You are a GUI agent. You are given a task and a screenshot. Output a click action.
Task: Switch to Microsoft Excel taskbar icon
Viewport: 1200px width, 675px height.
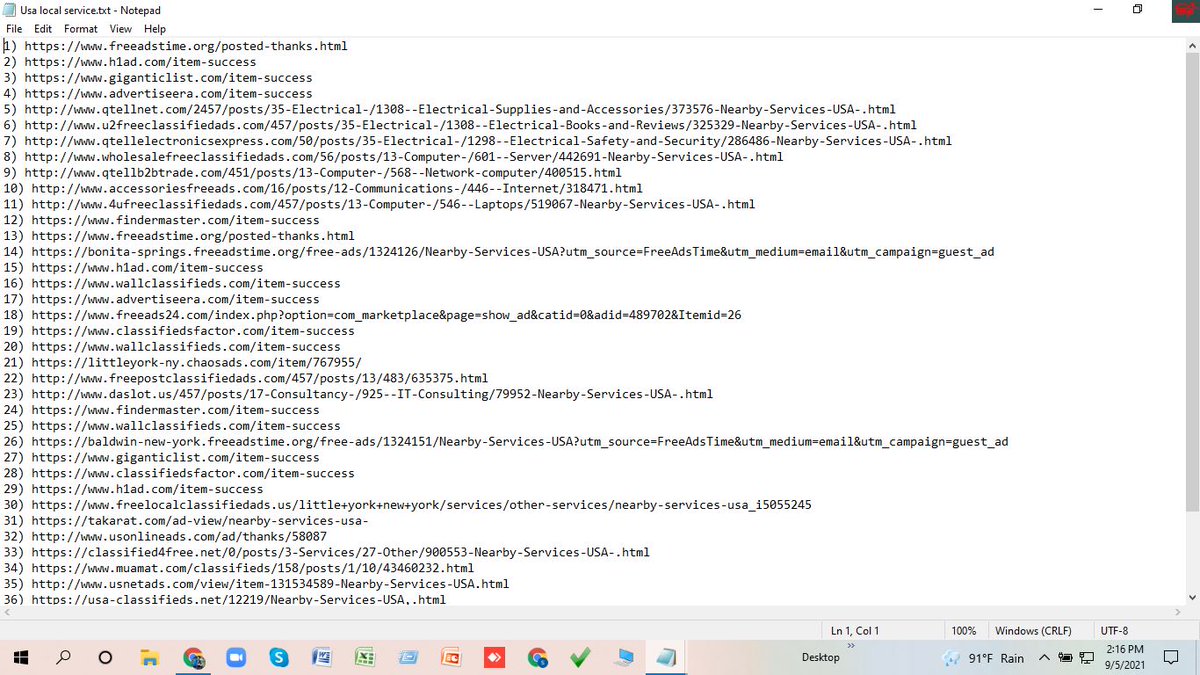coord(366,658)
